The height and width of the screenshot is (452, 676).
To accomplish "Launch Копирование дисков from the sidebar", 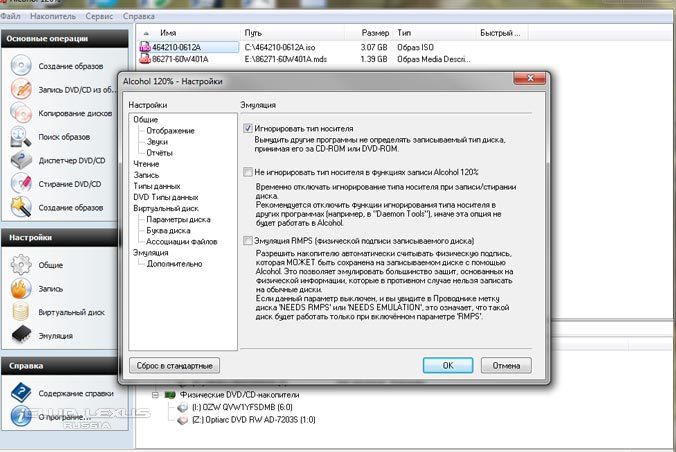I will [x=22, y=112].
